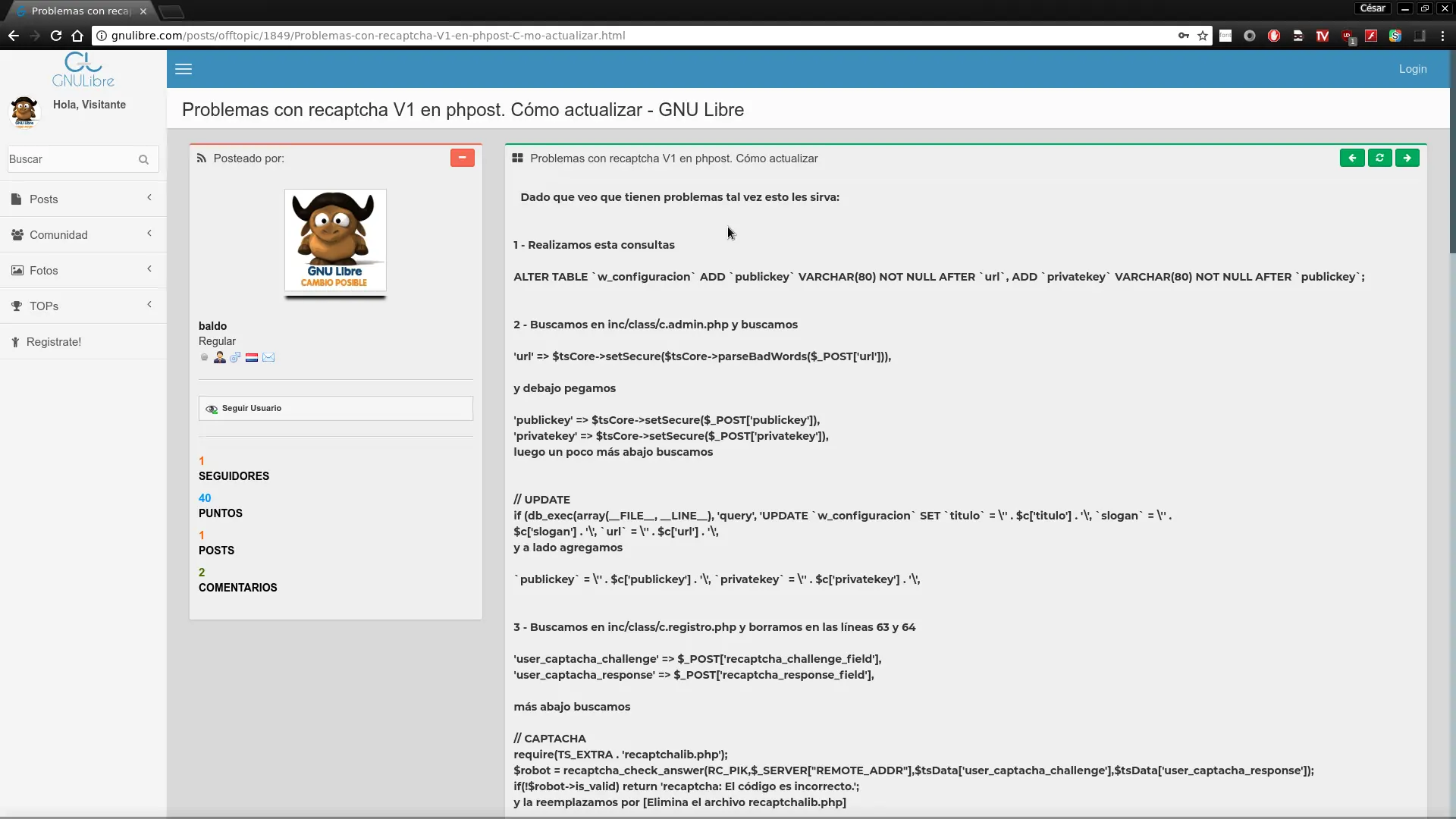Open the baldo username link
1456x819 pixels.
[212, 326]
